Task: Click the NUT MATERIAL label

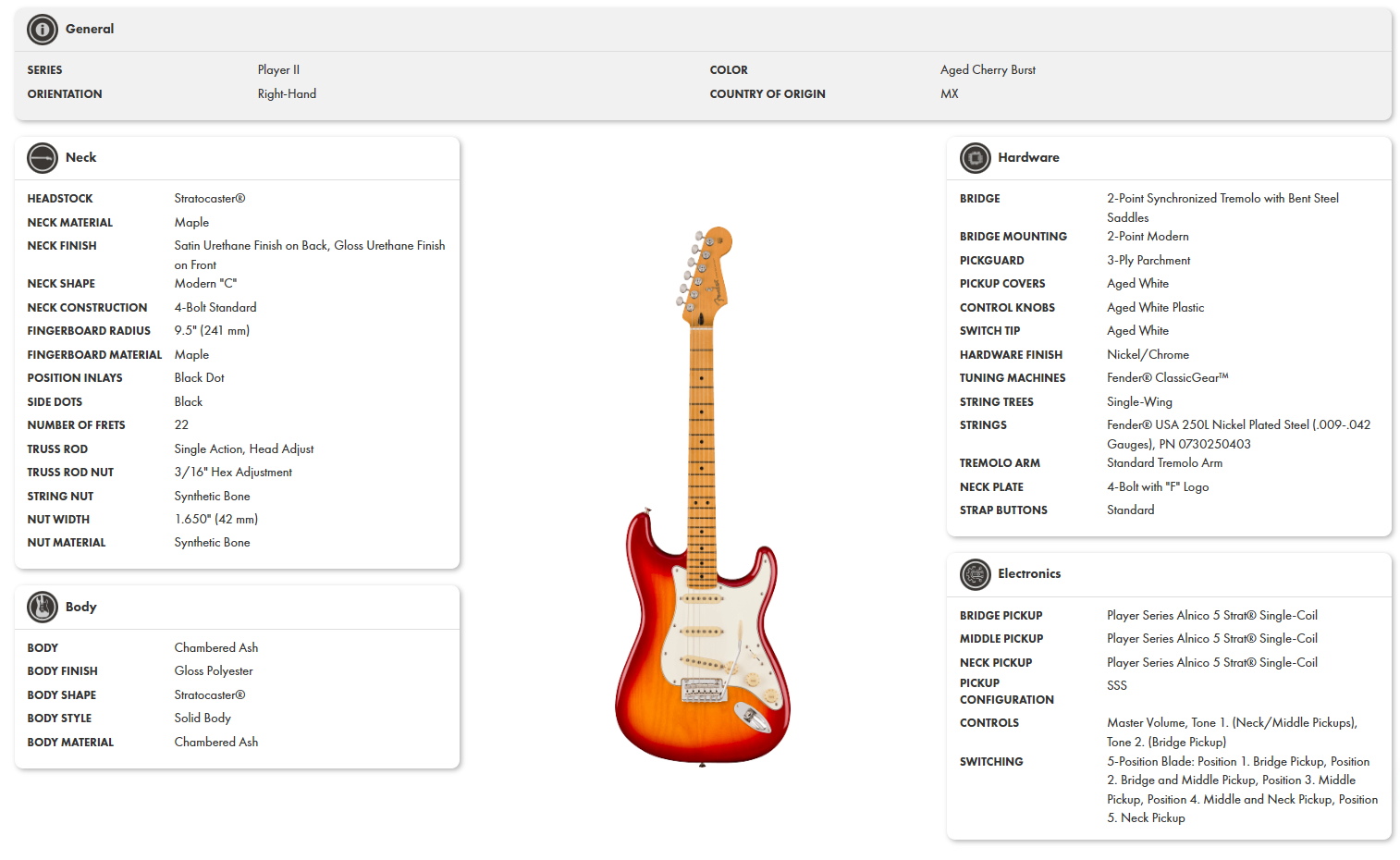Action: pos(67,543)
